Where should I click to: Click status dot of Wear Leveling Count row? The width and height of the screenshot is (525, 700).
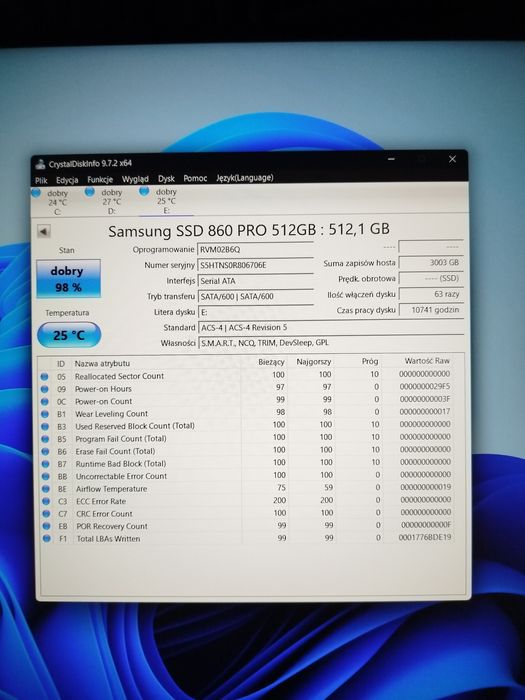[45, 414]
